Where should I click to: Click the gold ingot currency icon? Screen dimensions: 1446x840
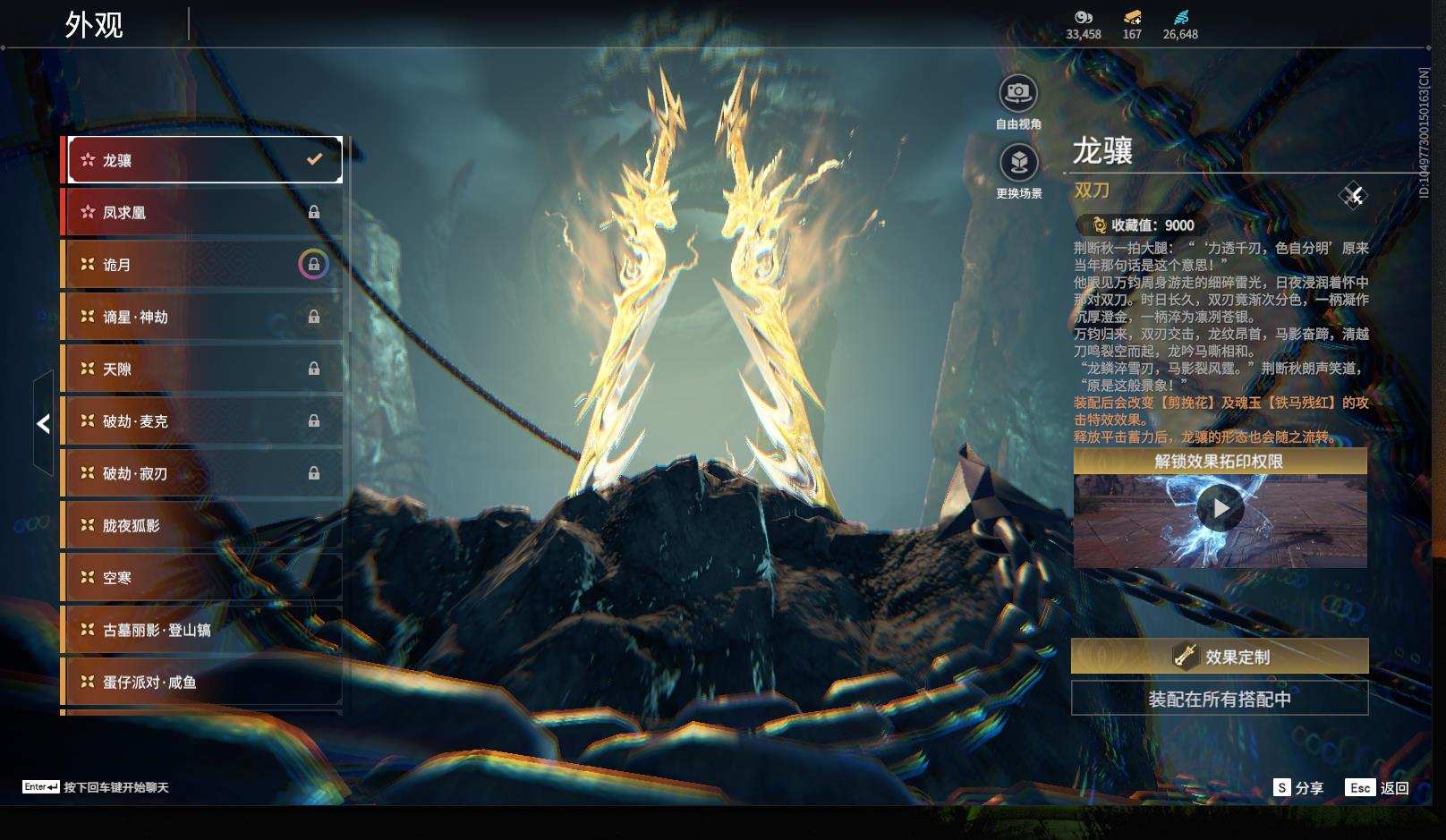(1132, 17)
